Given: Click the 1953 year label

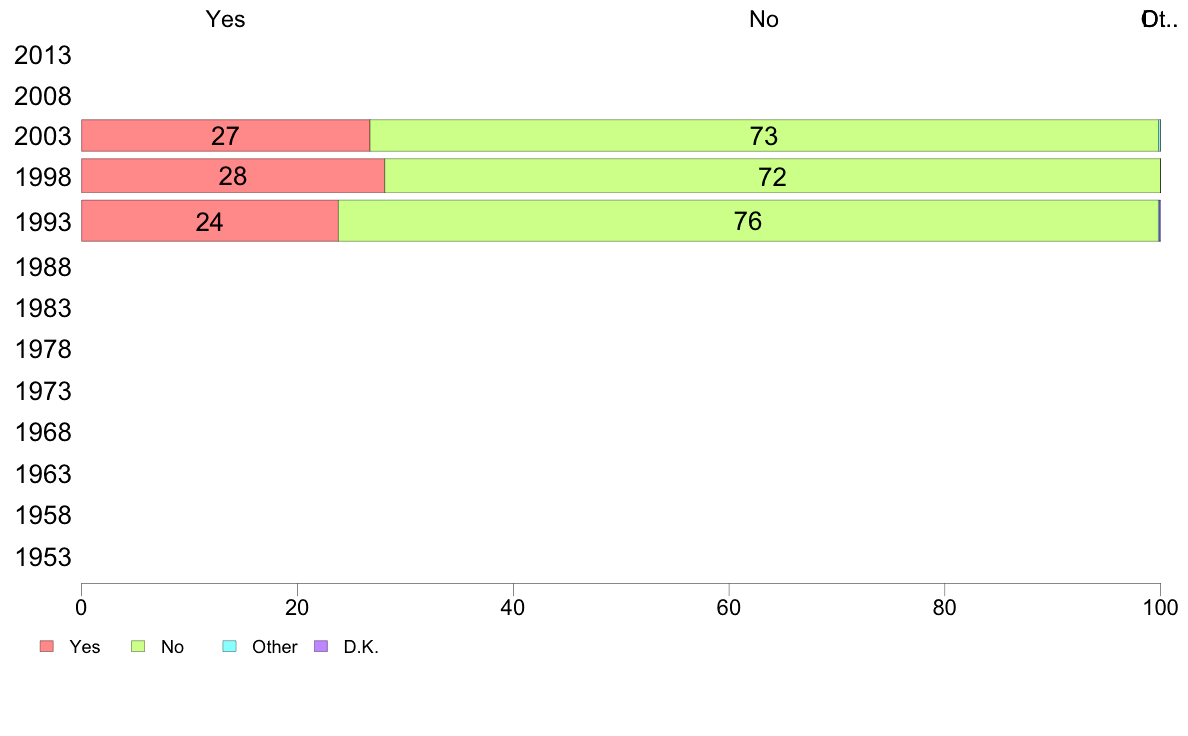Looking at the screenshot, I should coord(43,557).
